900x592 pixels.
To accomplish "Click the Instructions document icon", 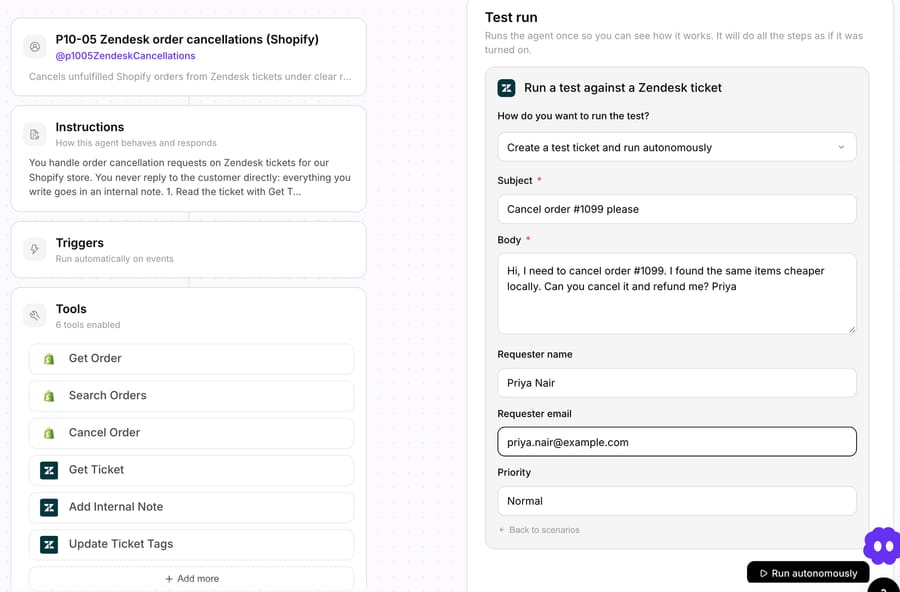I will (35, 134).
